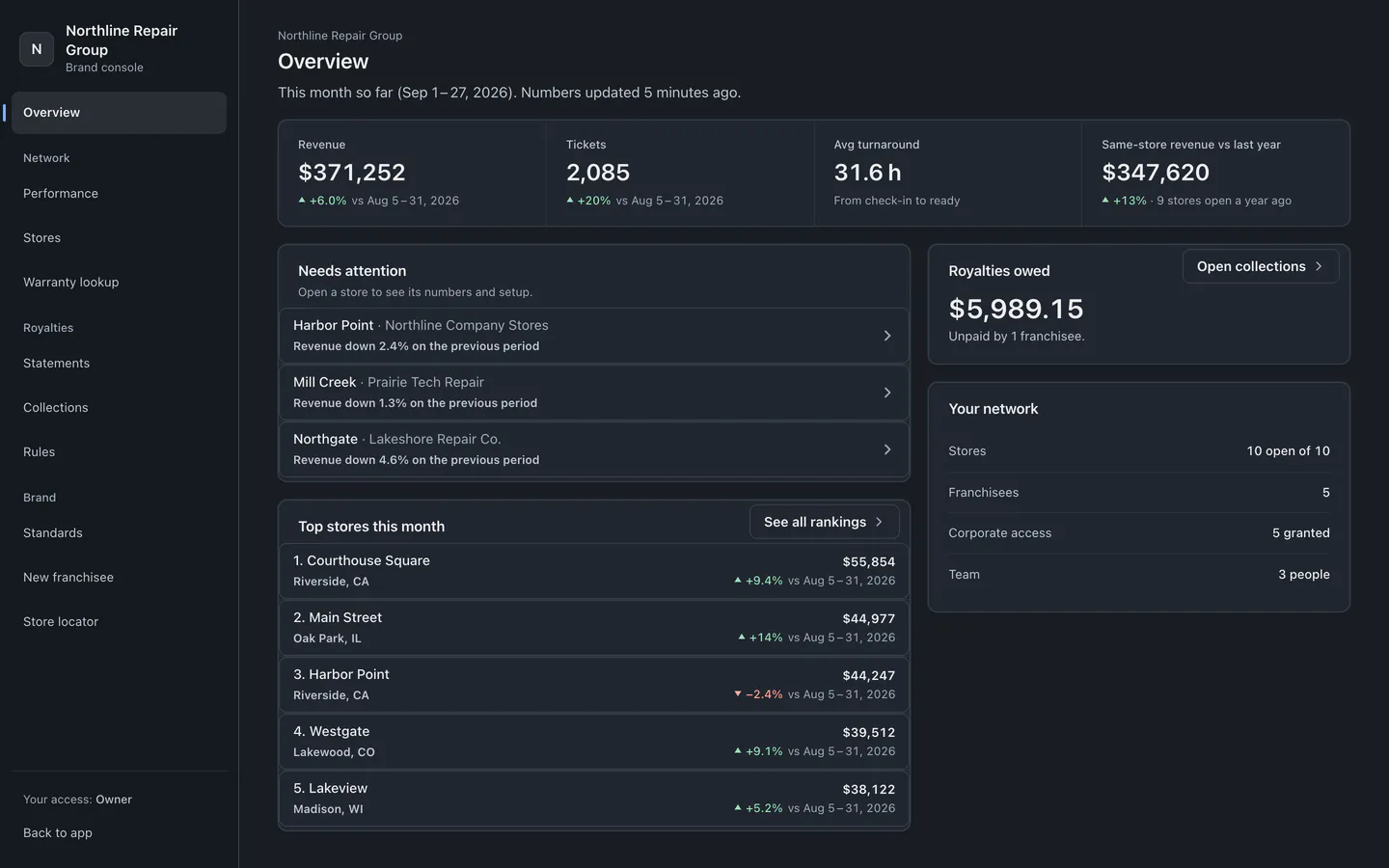1389x868 pixels.
Task: Click same-store revenue $347,620 value
Action: pyautogui.click(x=1156, y=173)
